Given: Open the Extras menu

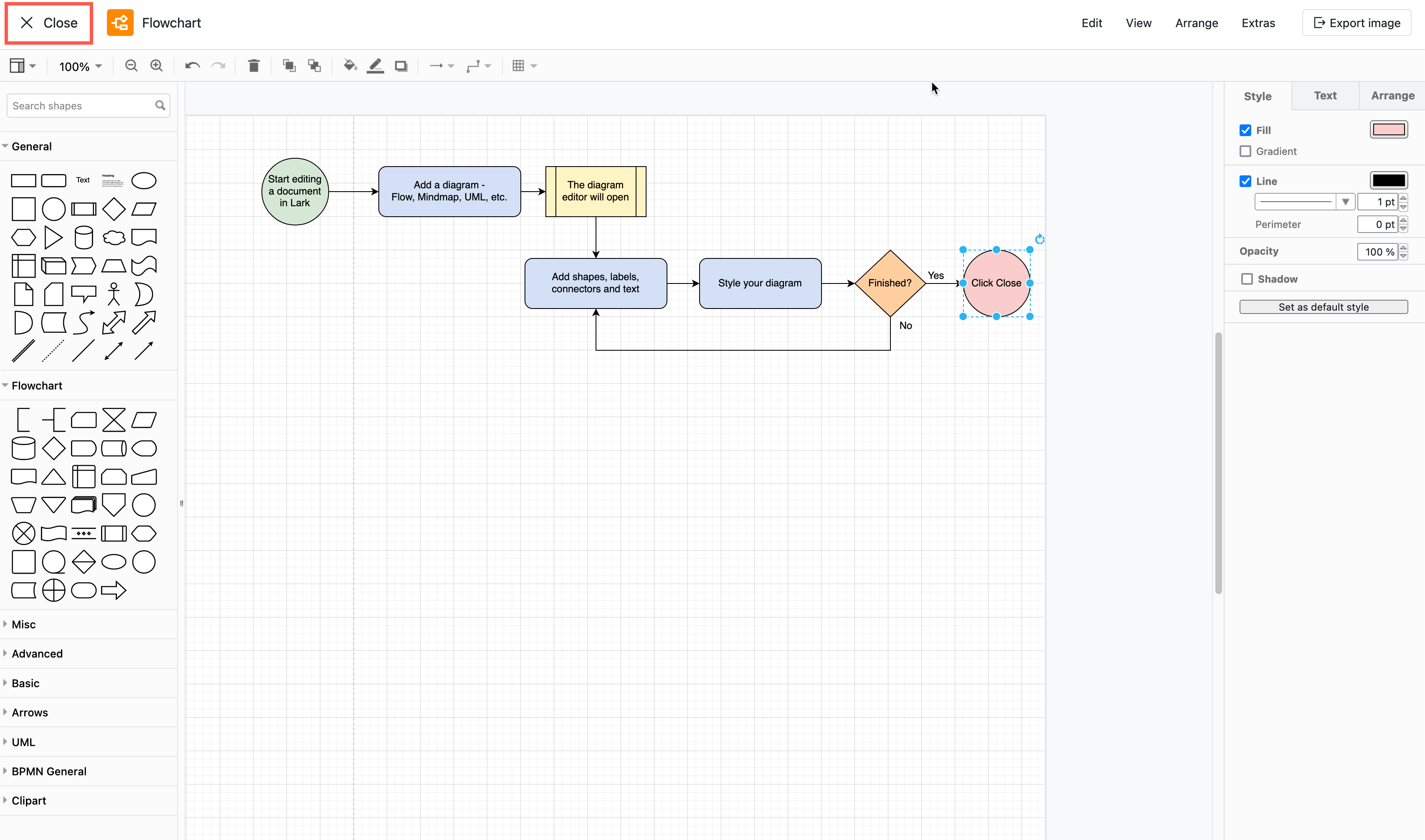Looking at the screenshot, I should pyautogui.click(x=1258, y=22).
